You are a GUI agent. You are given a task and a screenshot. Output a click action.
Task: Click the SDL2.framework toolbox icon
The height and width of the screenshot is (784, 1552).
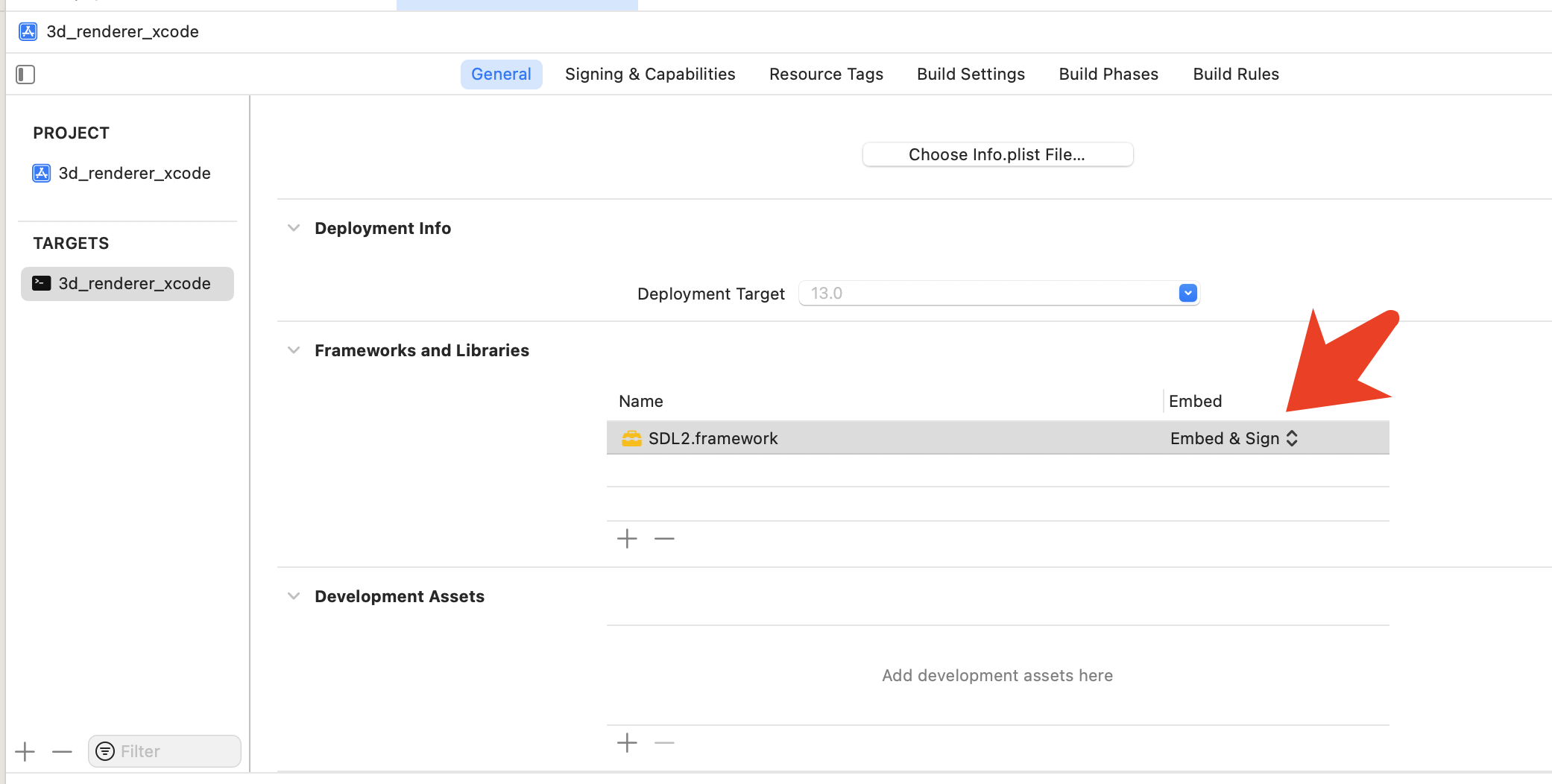(x=631, y=438)
